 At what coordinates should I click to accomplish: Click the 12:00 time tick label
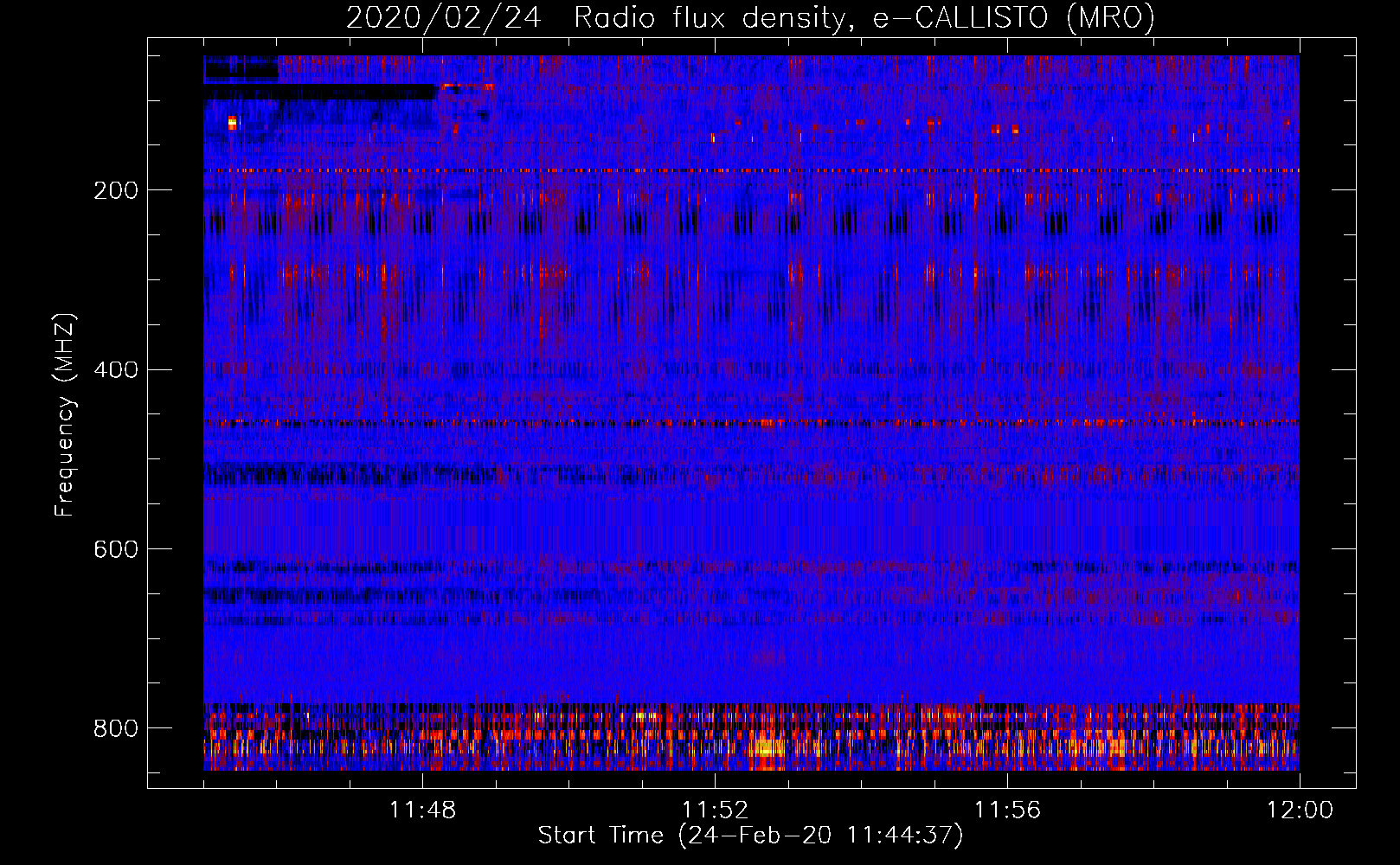point(1300,811)
